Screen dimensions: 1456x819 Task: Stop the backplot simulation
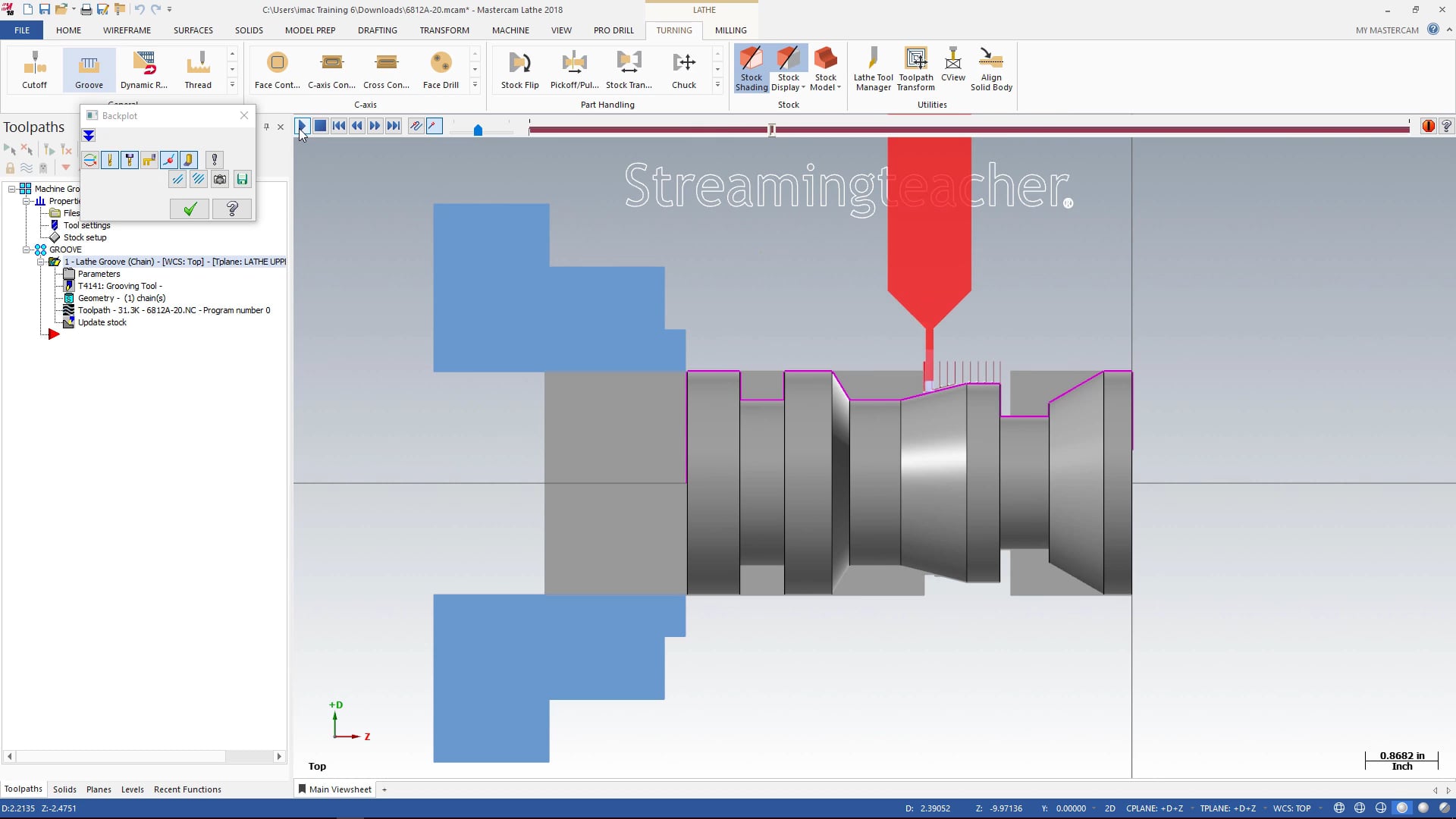coord(320,126)
